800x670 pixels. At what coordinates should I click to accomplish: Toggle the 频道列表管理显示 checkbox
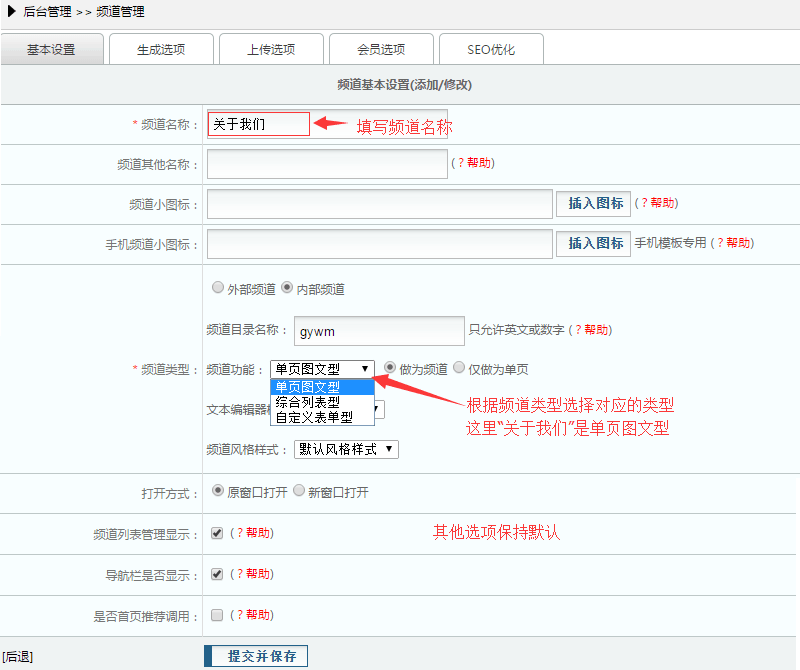pyautogui.click(x=217, y=533)
